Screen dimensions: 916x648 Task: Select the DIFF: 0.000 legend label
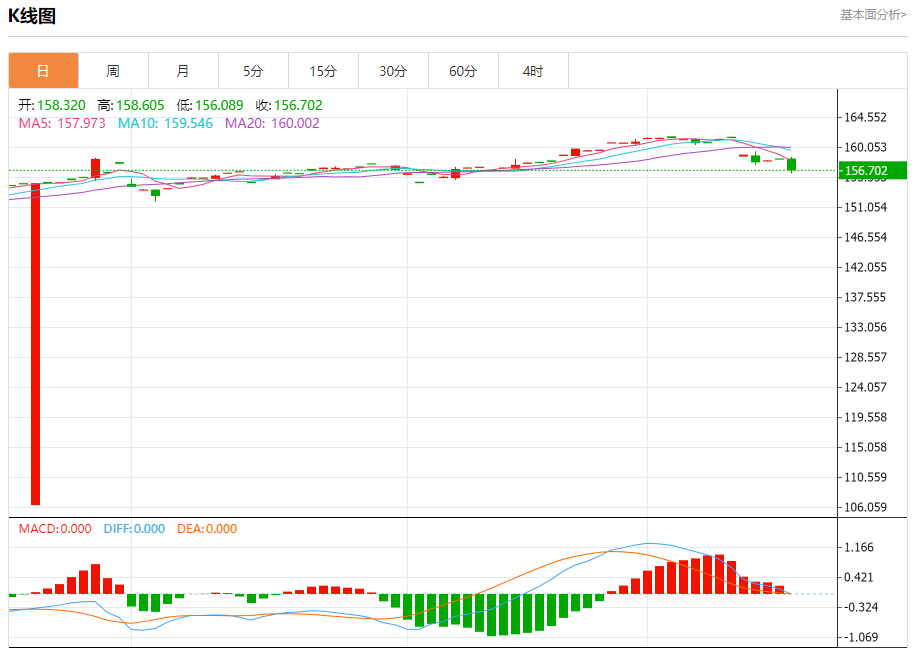[x=134, y=529]
